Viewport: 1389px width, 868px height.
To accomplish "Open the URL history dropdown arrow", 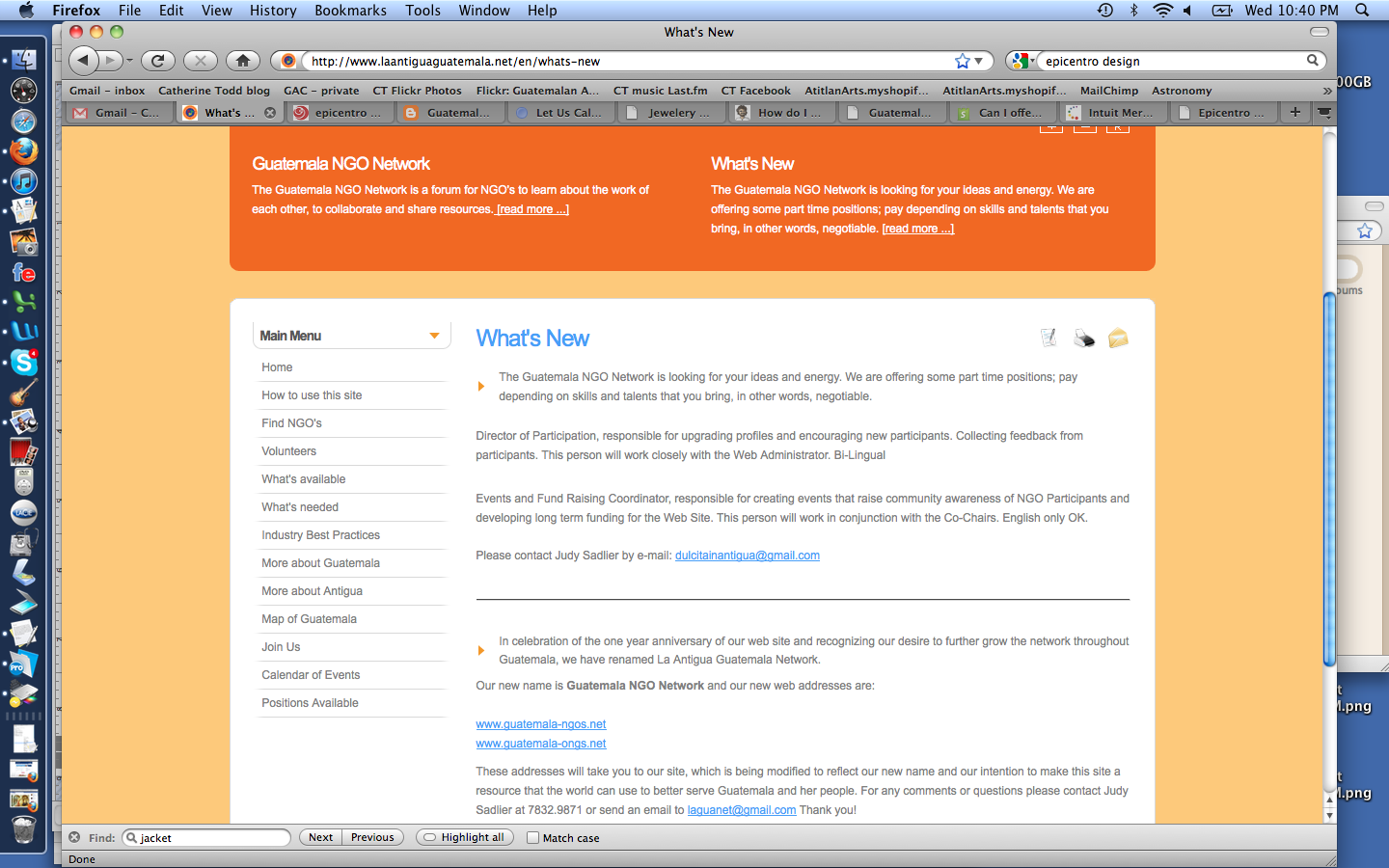I will point(979,61).
